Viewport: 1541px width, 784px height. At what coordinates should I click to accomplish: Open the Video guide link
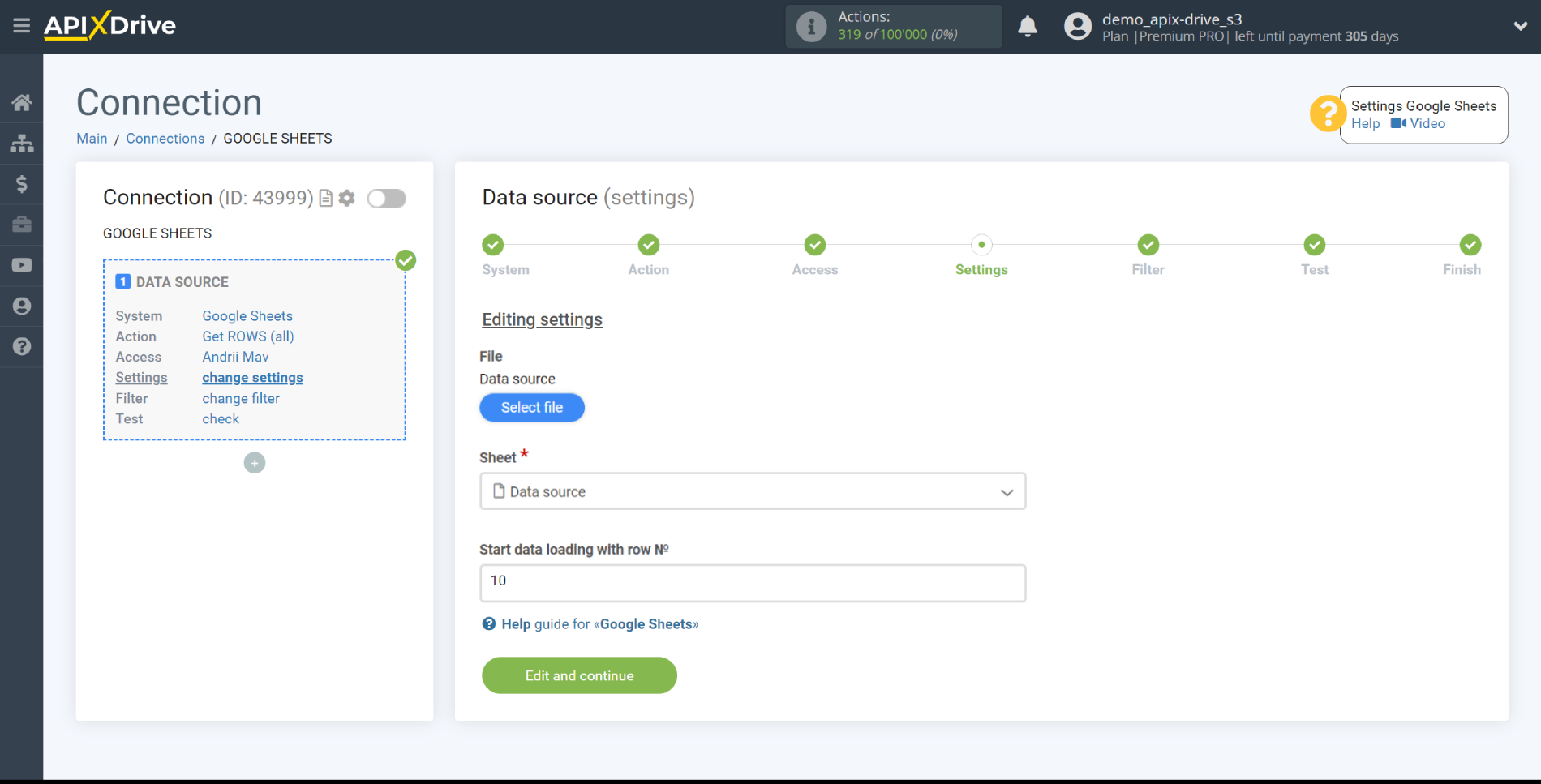coord(1419,123)
